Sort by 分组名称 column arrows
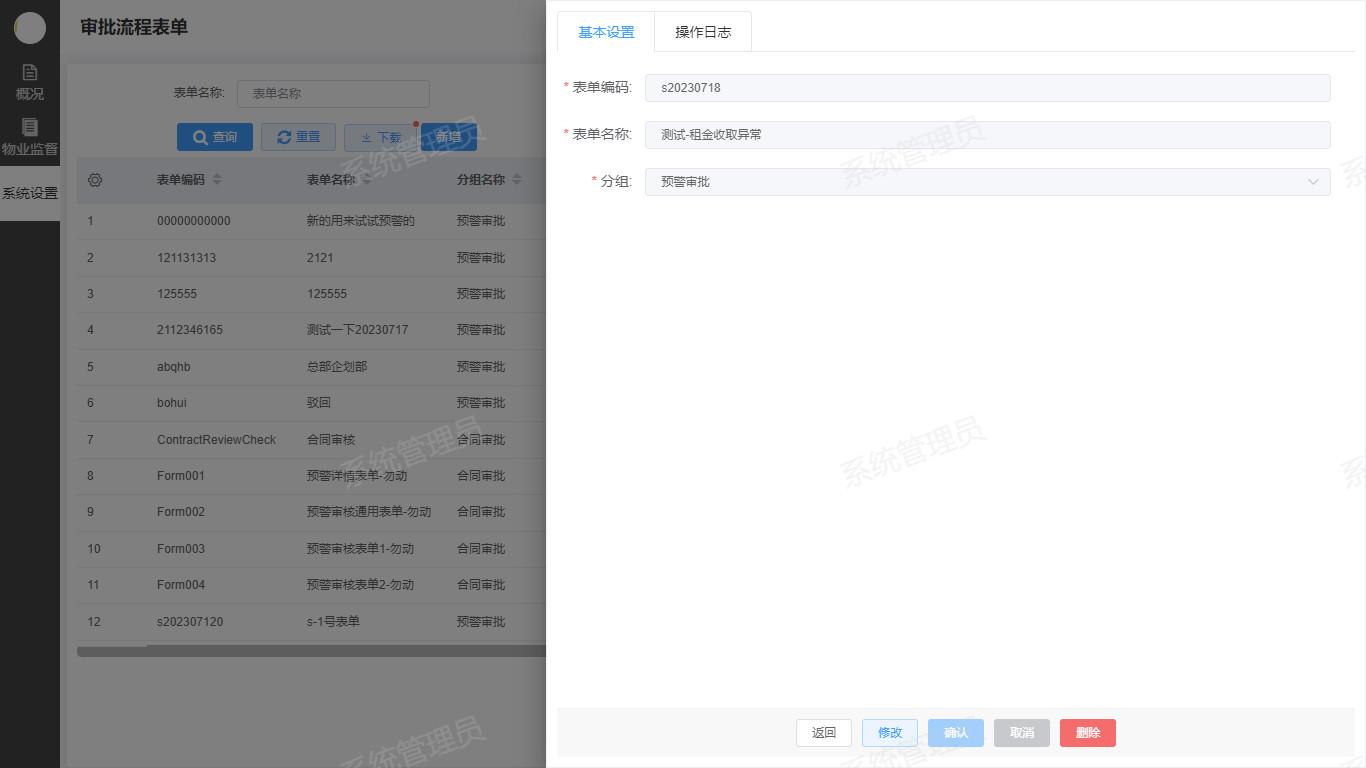The image size is (1366, 768). point(517,180)
